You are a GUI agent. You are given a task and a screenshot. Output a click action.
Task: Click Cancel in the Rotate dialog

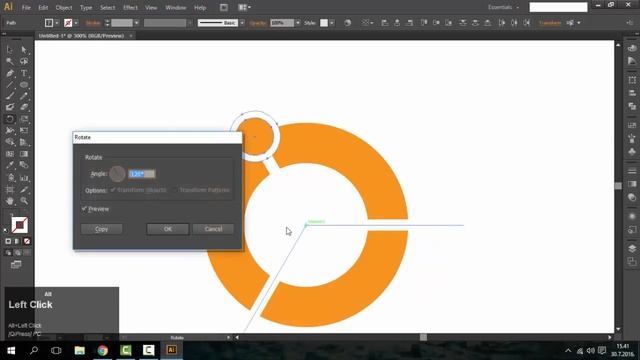point(213,229)
